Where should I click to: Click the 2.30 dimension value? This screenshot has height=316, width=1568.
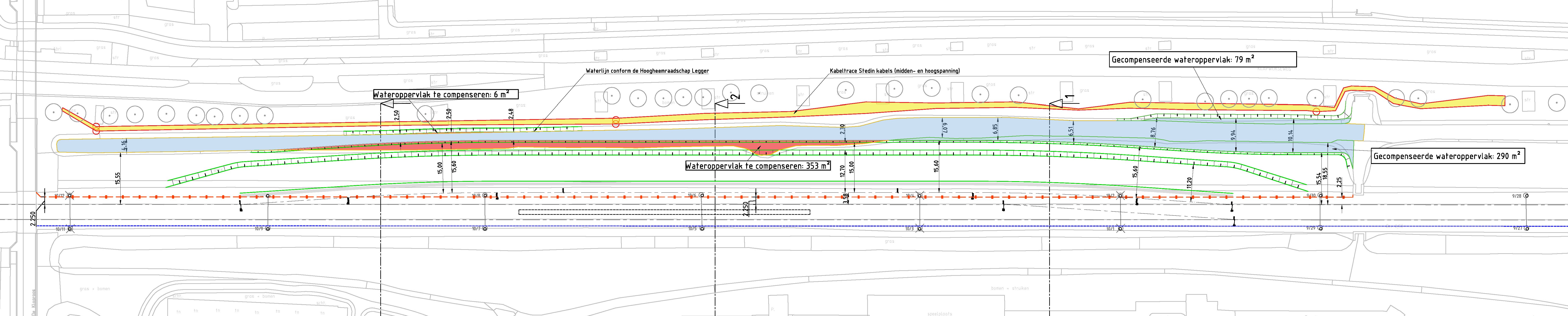click(842, 129)
